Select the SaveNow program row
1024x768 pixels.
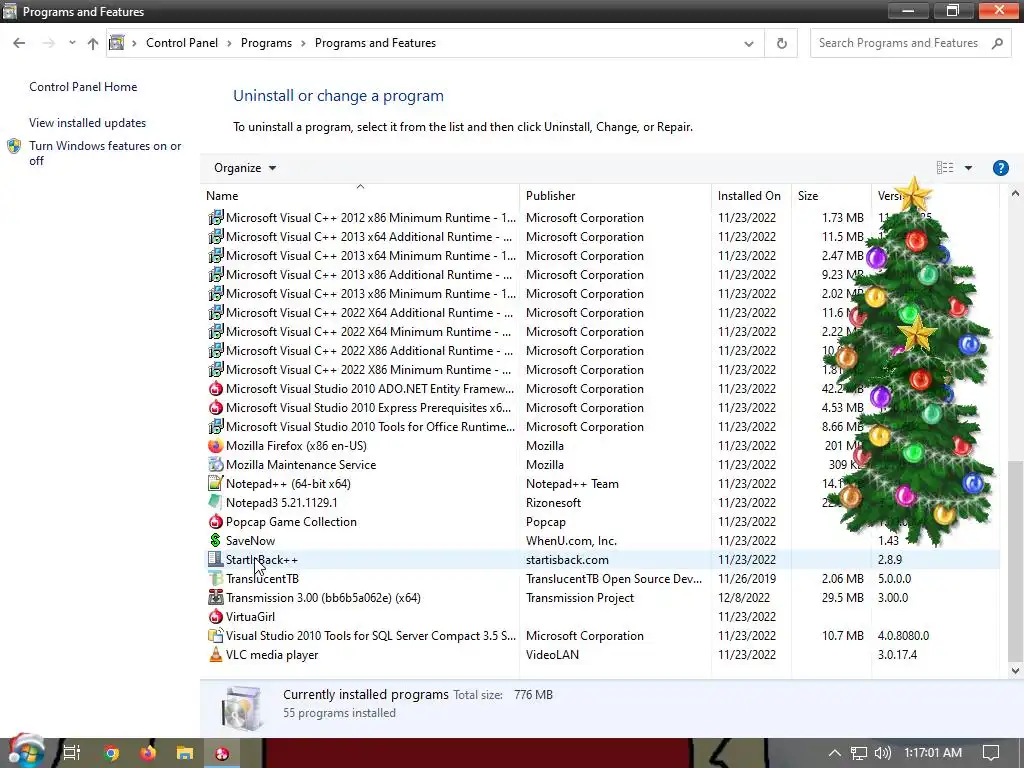tap(600, 541)
